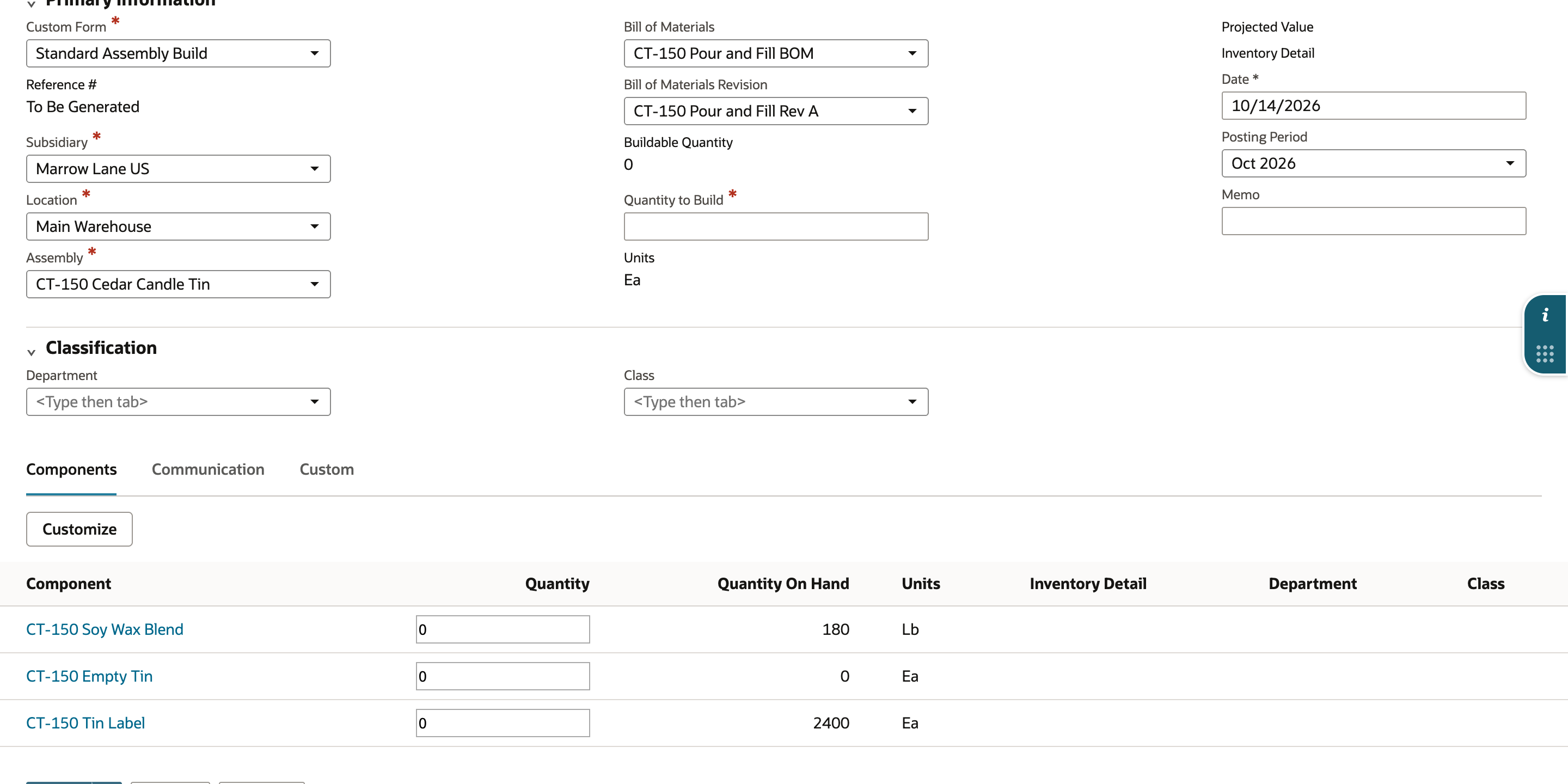Viewport: 1568px width, 784px height.
Task: Click the Quantity On Hand column header
Action: pyautogui.click(x=783, y=584)
